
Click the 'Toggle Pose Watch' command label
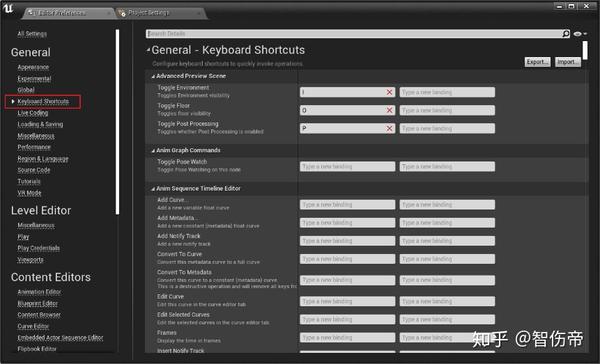point(182,162)
